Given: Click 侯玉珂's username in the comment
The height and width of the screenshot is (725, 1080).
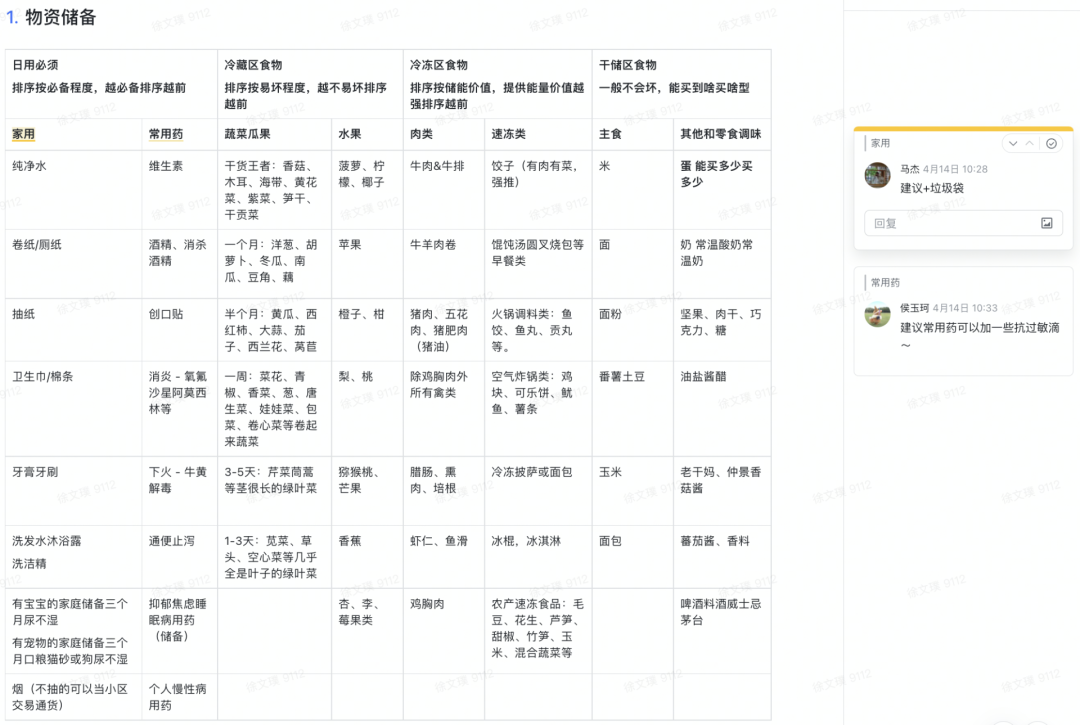Looking at the screenshot, I should [915, 312].
